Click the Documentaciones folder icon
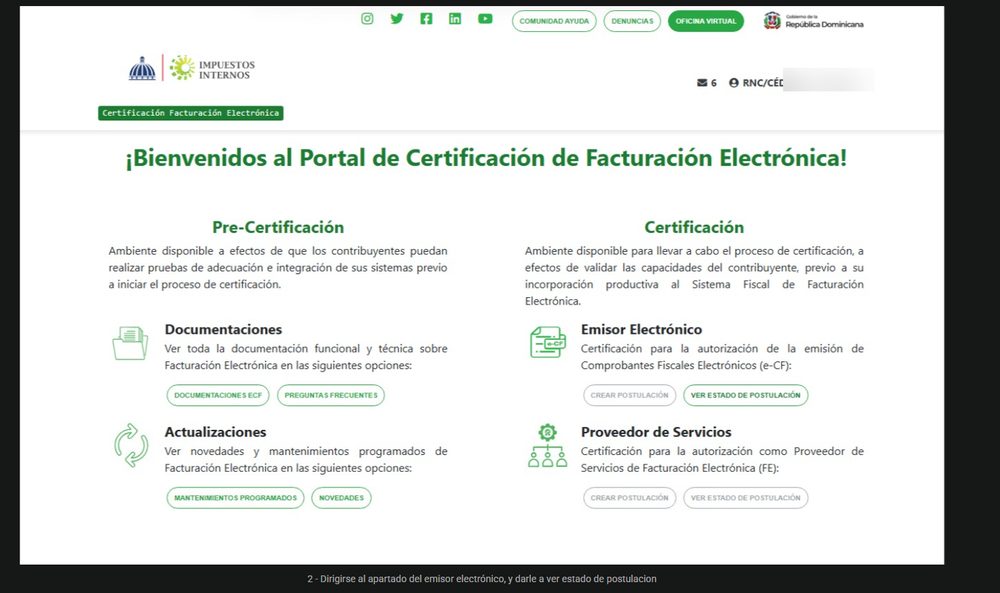 tap(130, 343)
